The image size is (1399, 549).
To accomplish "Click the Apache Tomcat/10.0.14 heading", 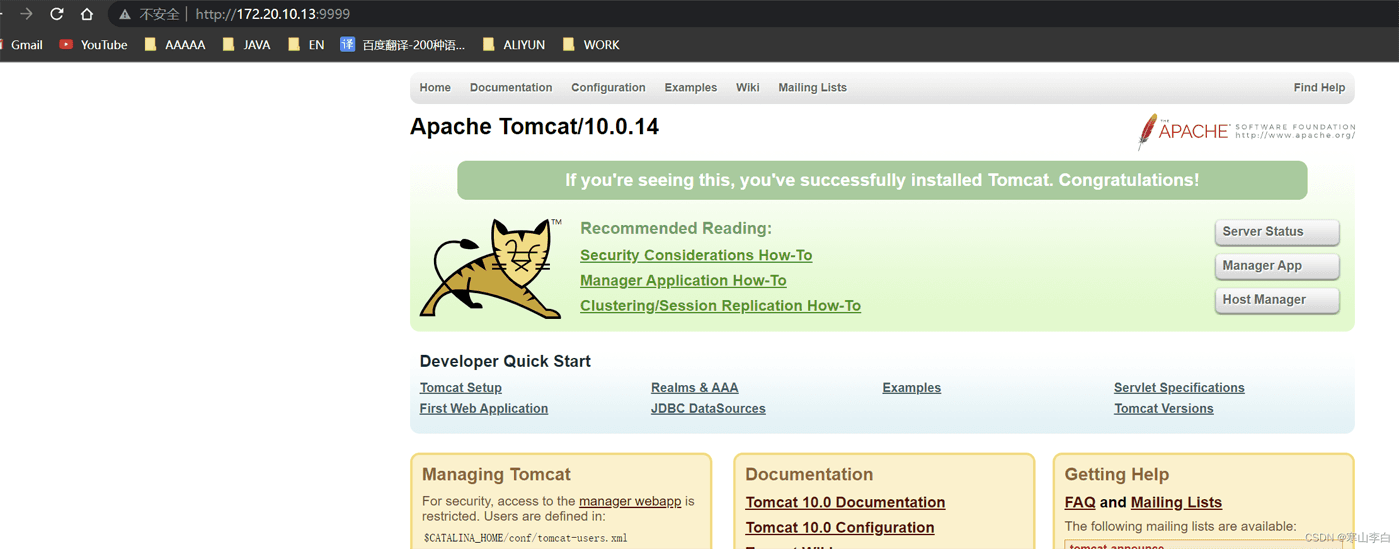I will coord(534,127).
